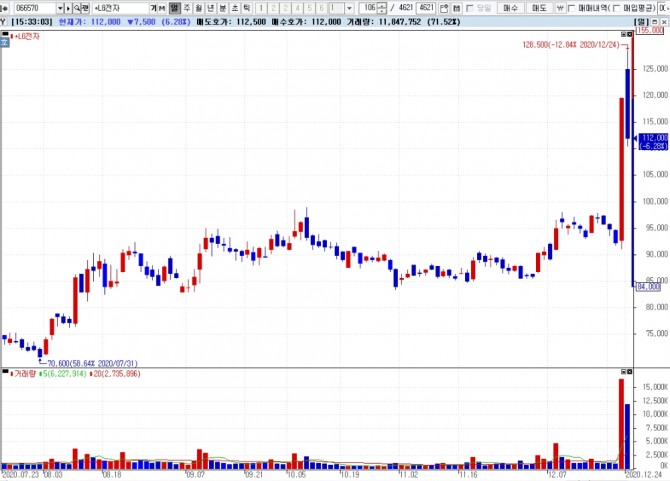Click interval preset button 6

(322, 8)
